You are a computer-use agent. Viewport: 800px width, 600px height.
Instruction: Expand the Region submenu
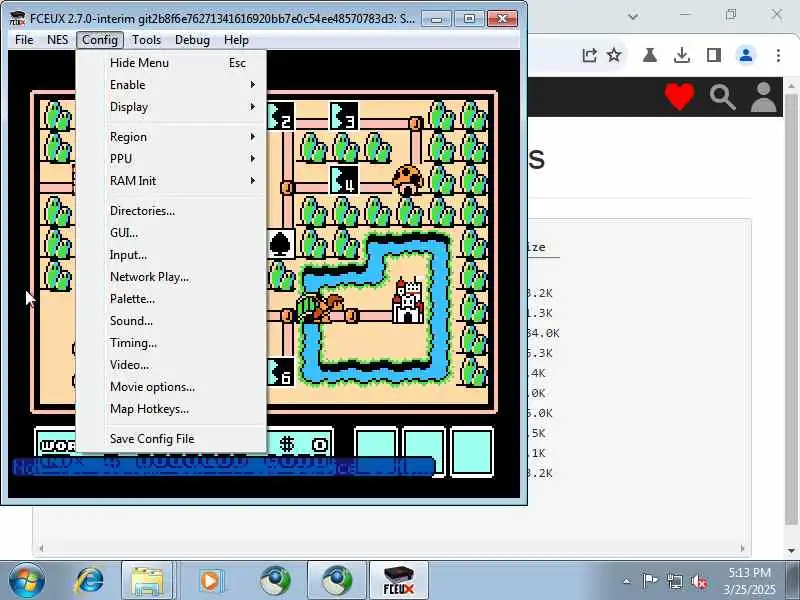[x=171, y=137]
